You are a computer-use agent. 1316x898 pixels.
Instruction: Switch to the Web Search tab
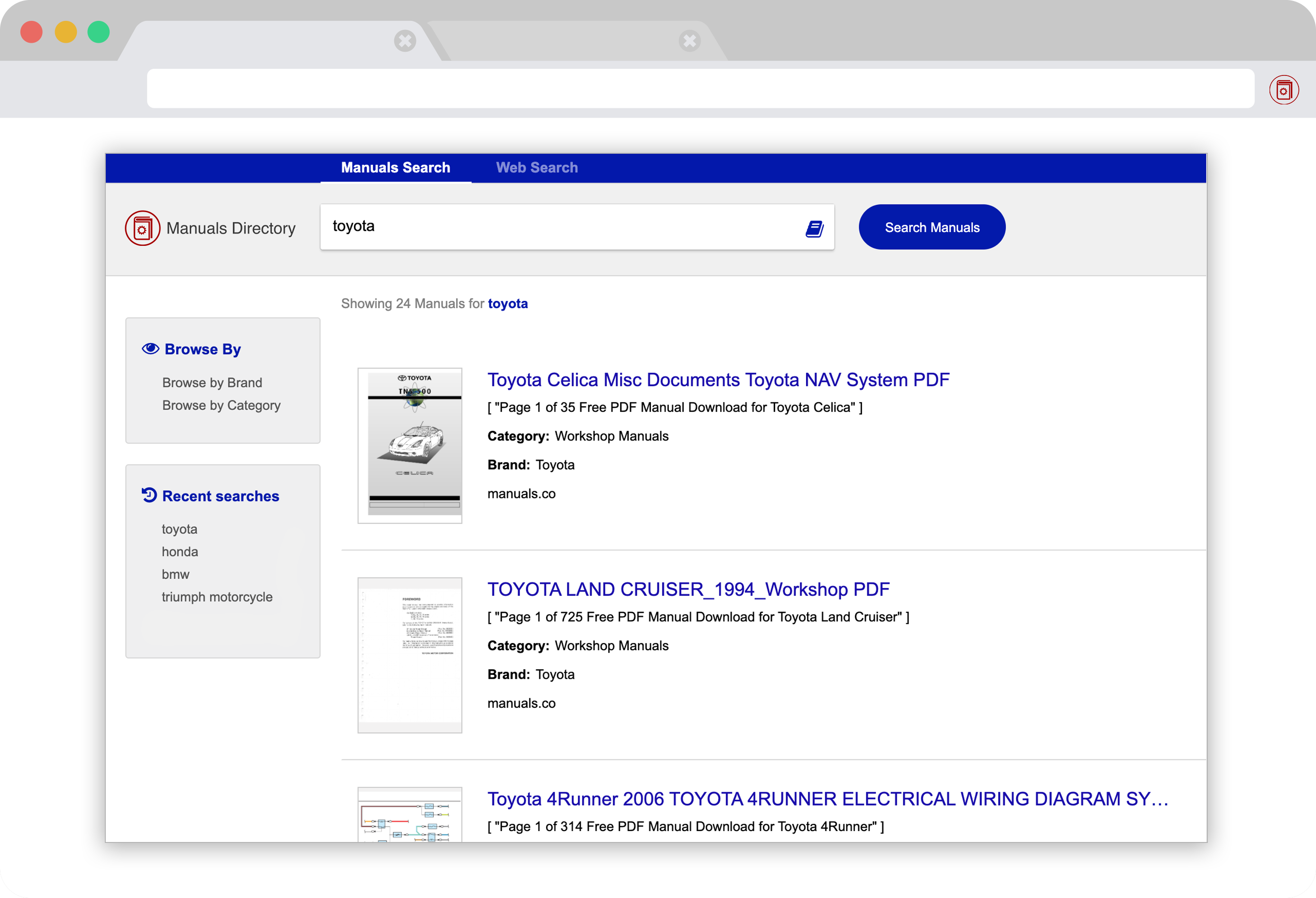537,168
